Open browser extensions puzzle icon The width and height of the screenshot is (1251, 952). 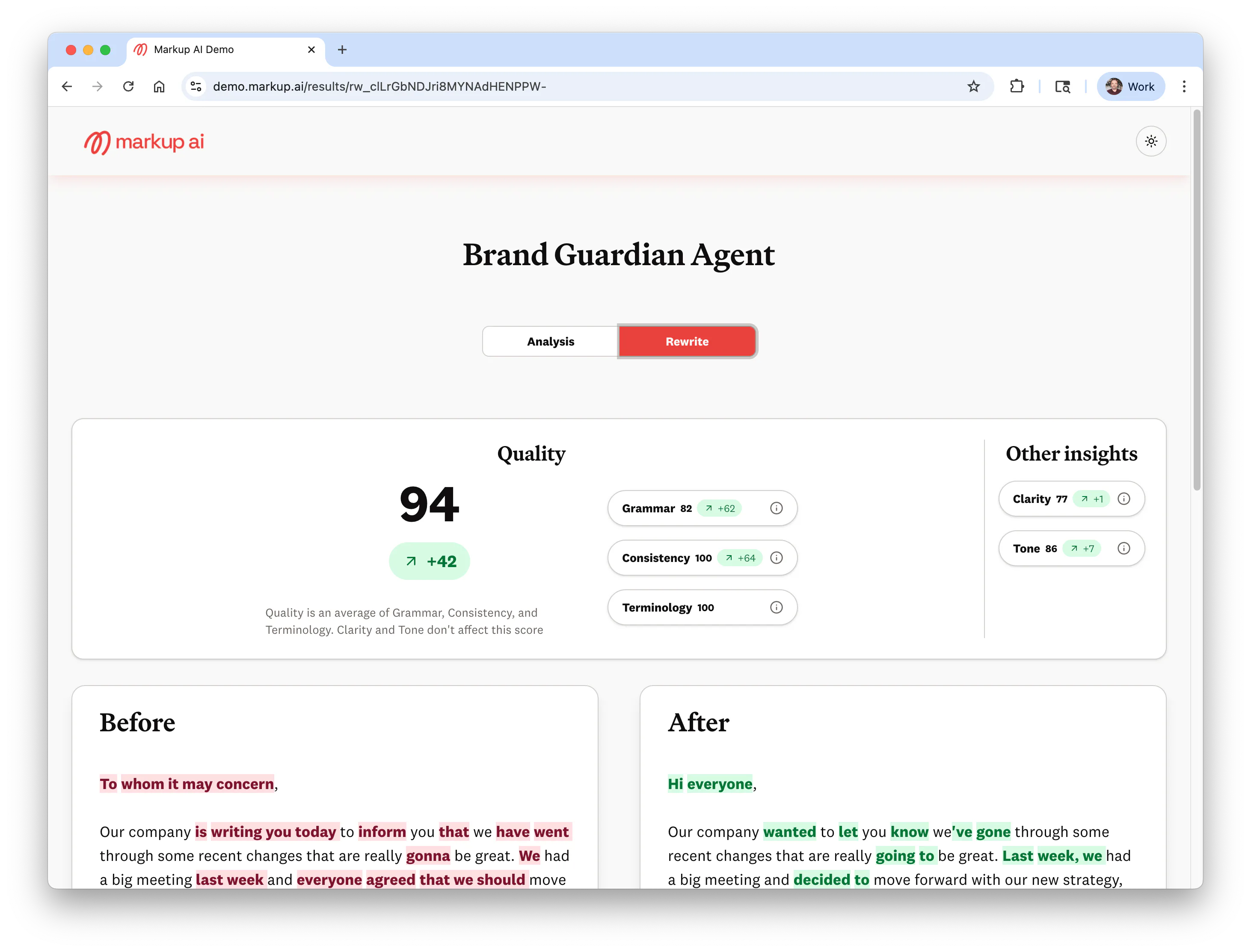pos(1017,86)
